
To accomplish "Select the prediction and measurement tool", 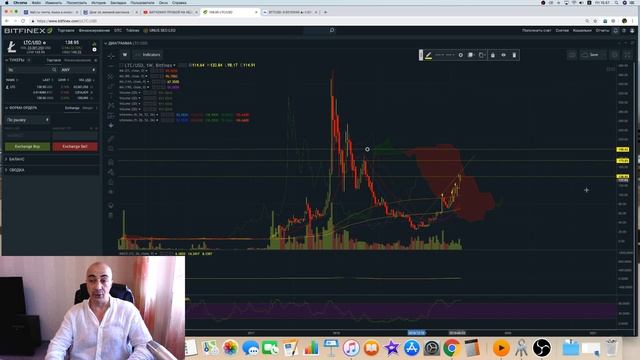I will (111, 116).
